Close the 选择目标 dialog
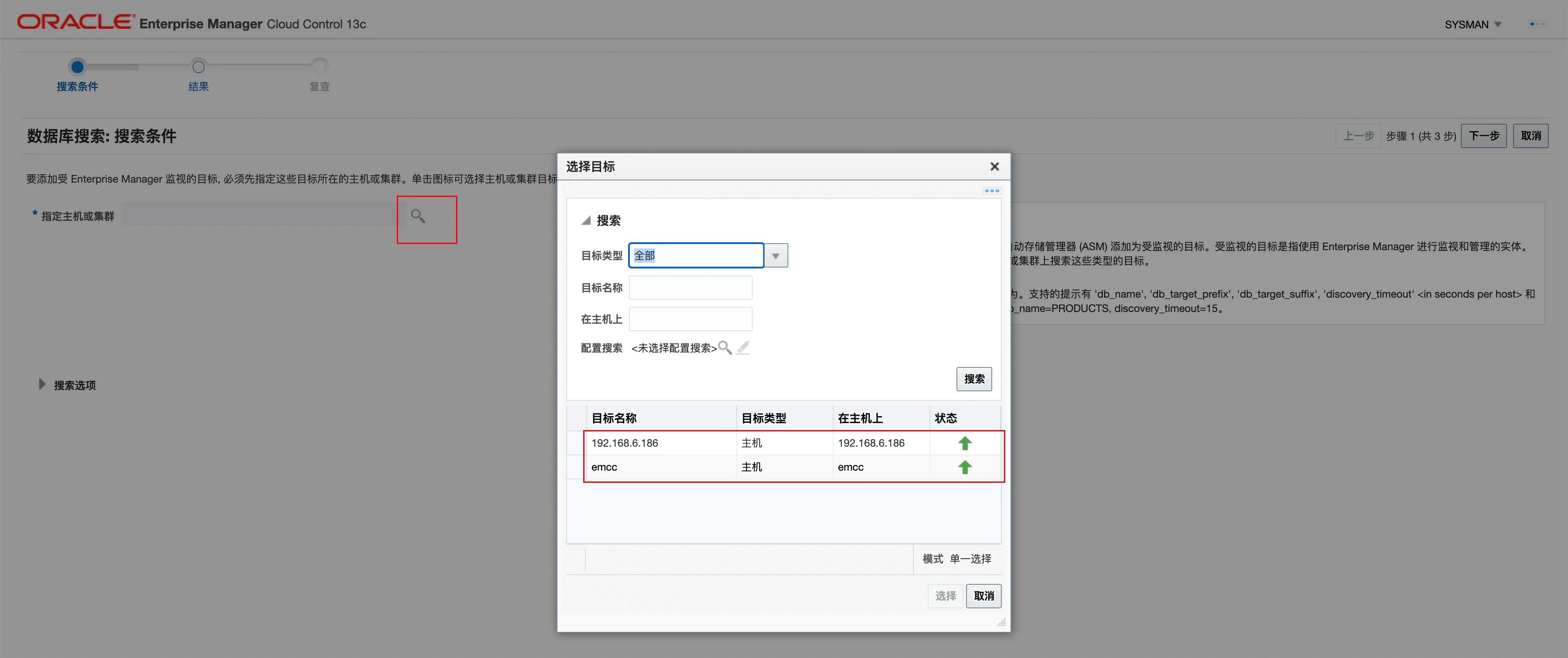This screenshot has height=658, width=1568. [x=994, y=166]
